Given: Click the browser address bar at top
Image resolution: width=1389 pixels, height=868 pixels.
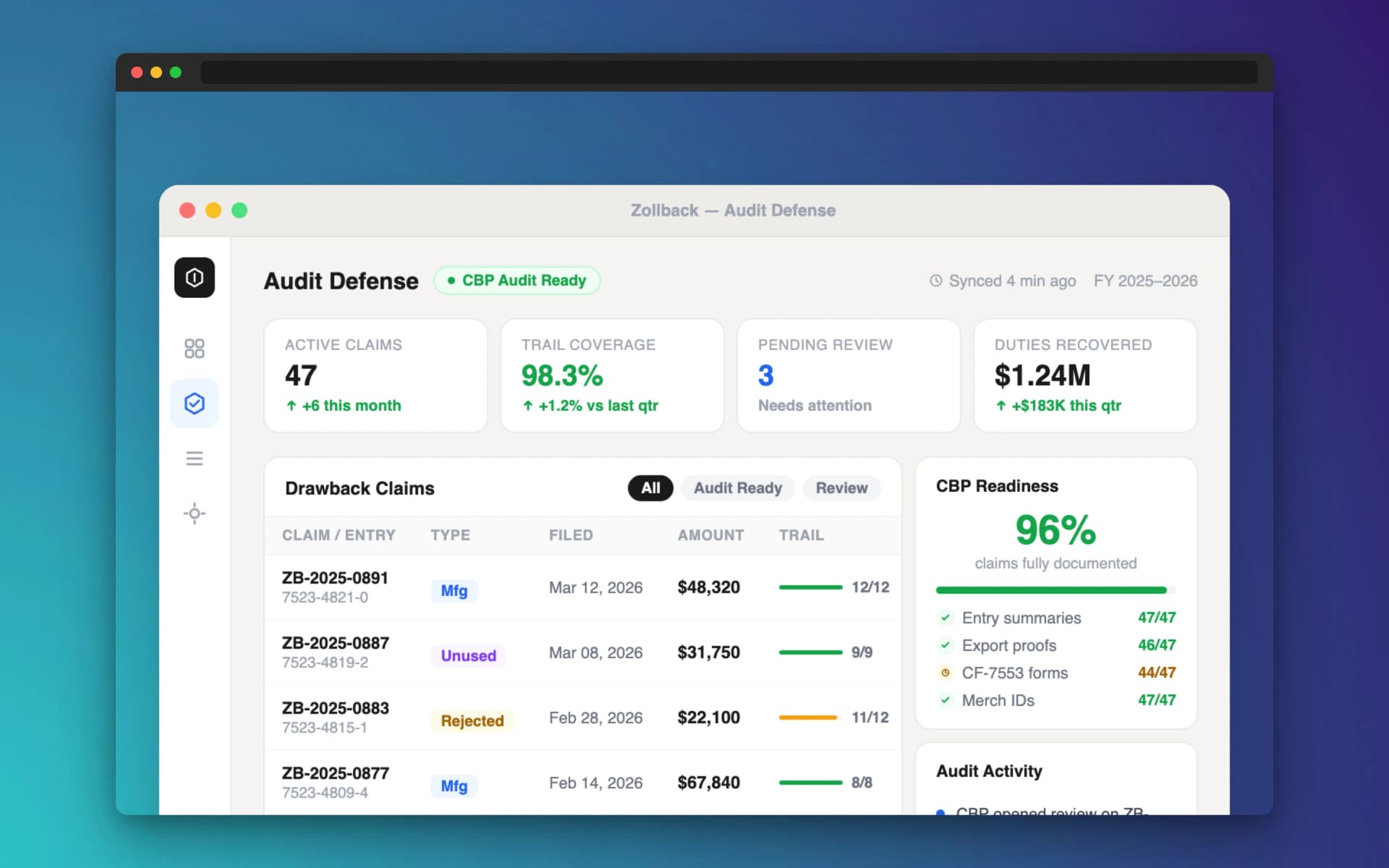Looking at the screenshot, I should point(728,72).
